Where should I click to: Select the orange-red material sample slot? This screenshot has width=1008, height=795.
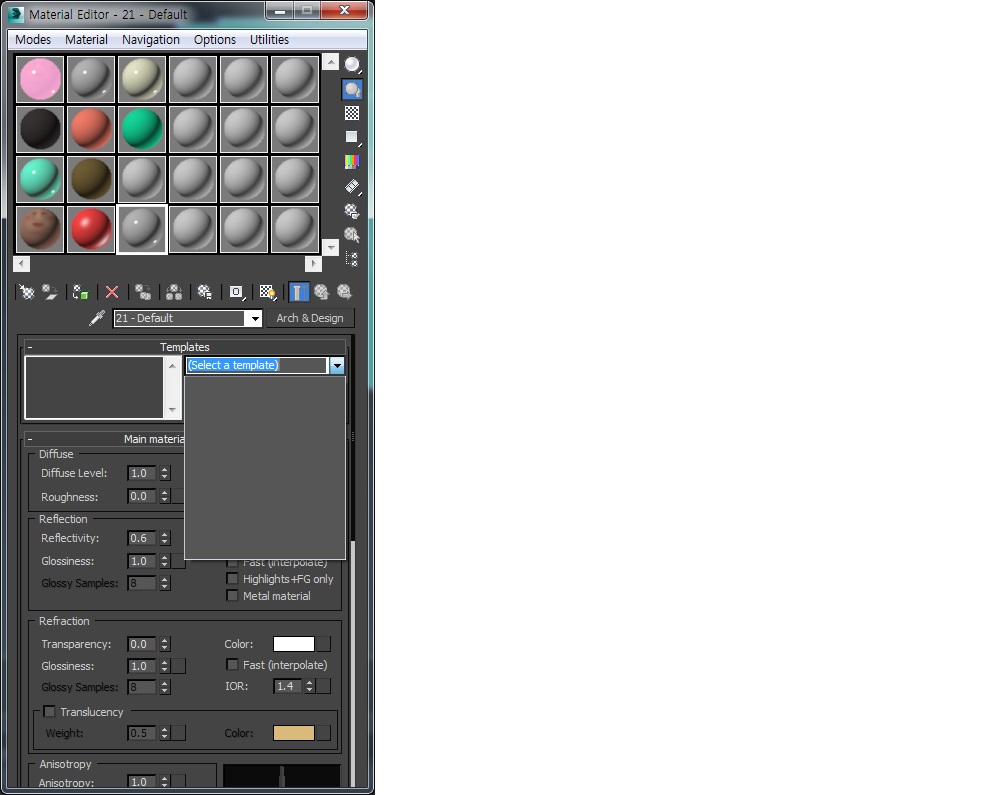[91, 129]
